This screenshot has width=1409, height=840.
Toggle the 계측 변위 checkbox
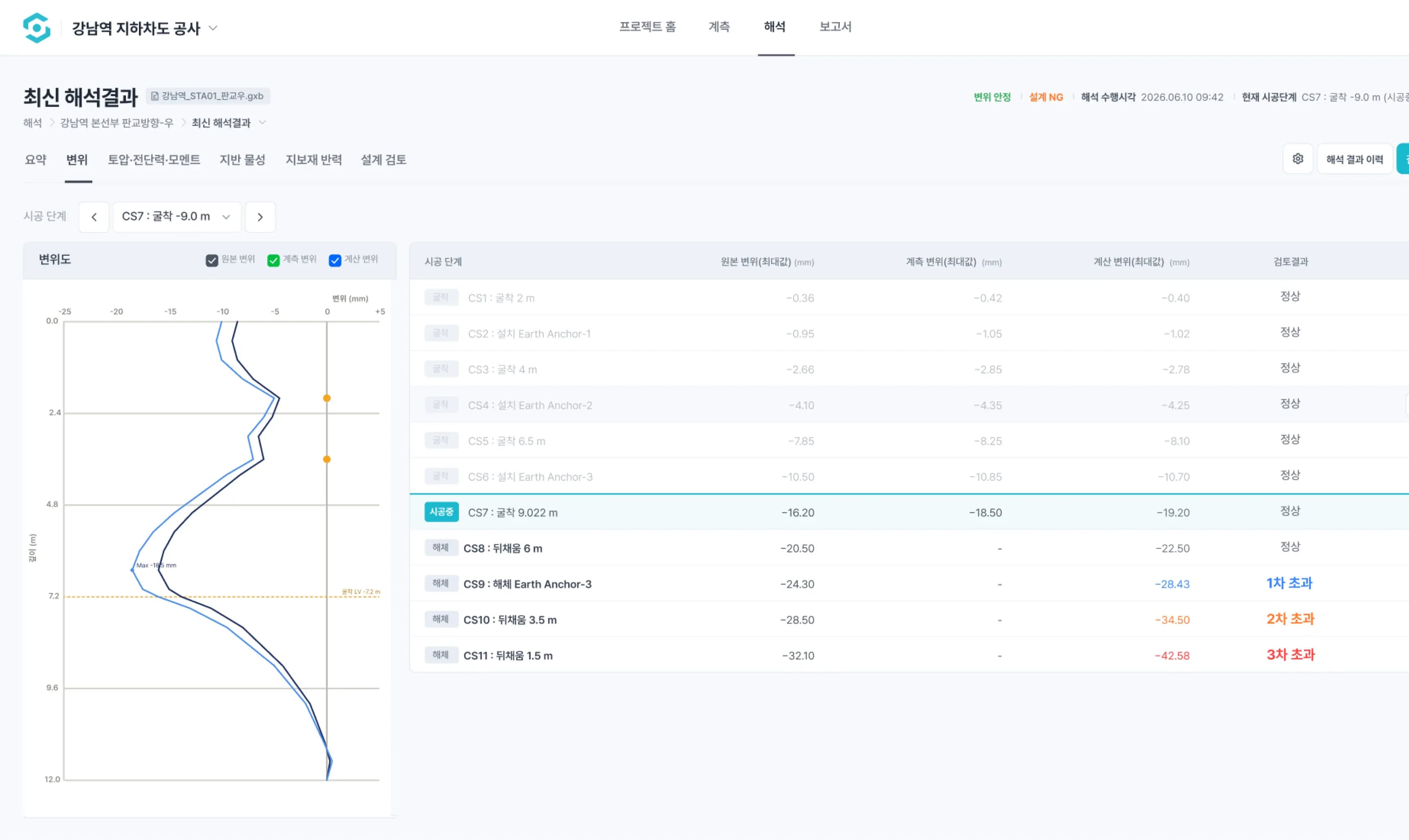click(273, 260)
